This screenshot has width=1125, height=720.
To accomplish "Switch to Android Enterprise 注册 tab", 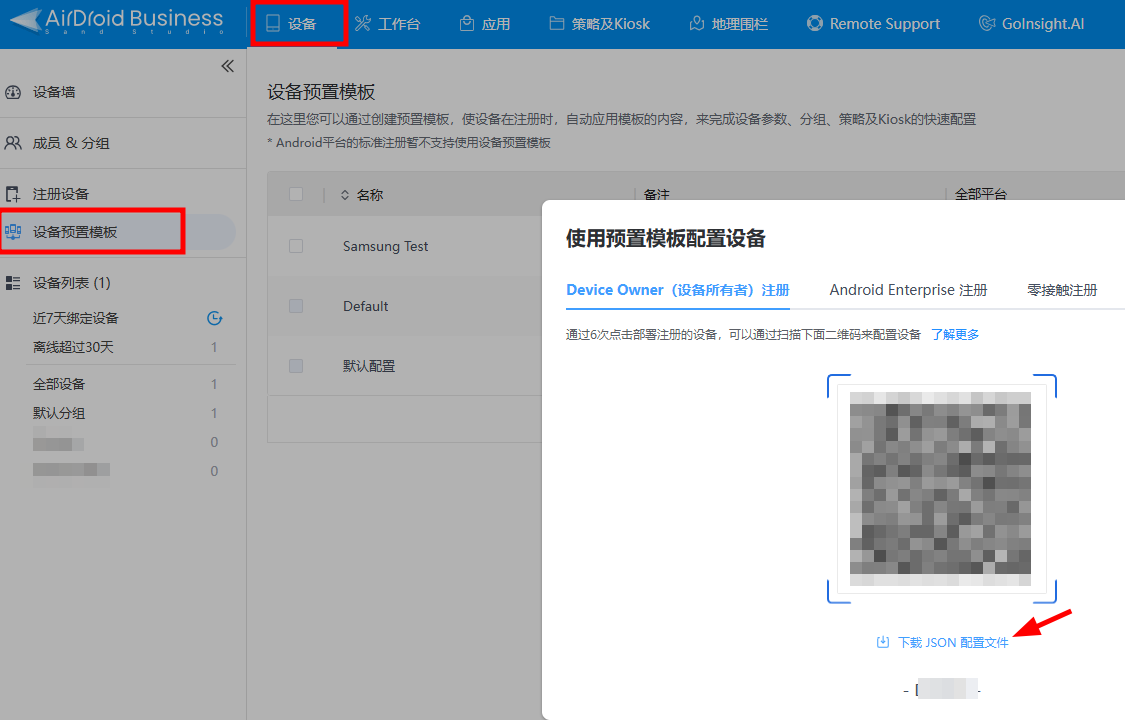I will (x=908, y=290).
